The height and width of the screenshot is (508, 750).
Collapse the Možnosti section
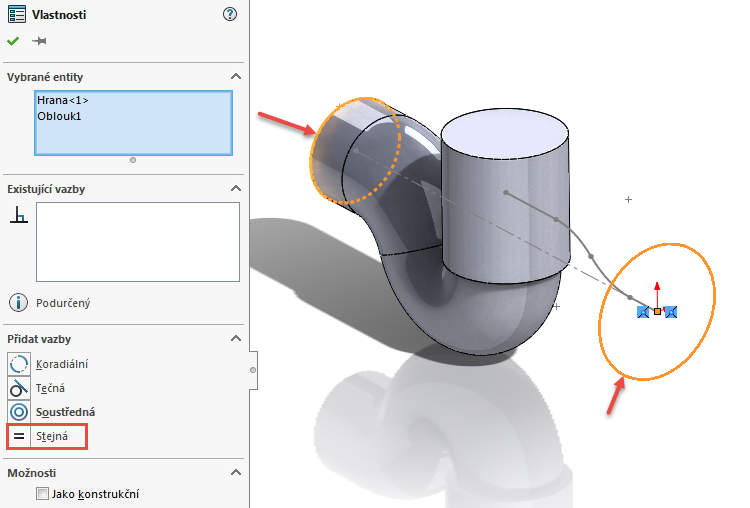tap(235, 473)
